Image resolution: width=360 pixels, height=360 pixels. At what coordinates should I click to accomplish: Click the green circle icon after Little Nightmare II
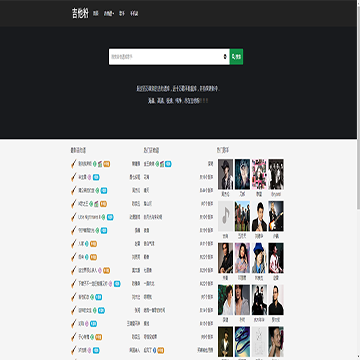(x=103, y=217)
